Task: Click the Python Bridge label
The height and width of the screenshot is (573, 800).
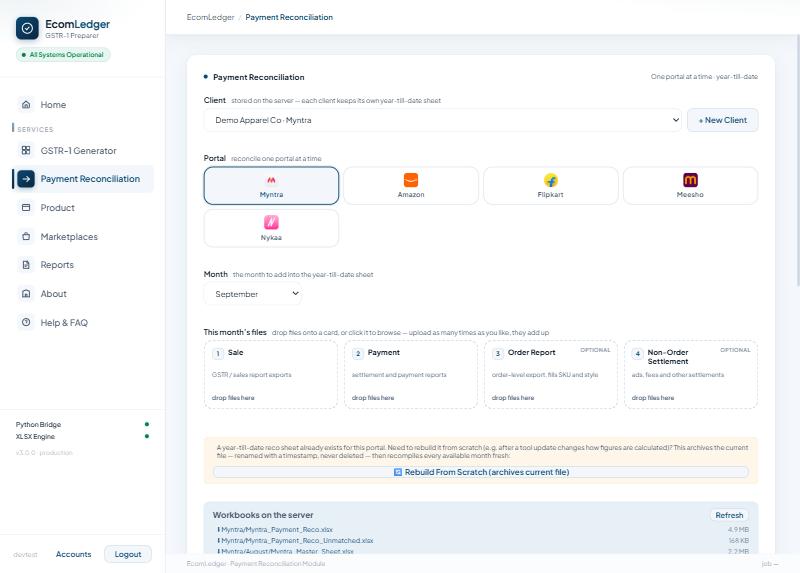Action: [x=38, y=425]
